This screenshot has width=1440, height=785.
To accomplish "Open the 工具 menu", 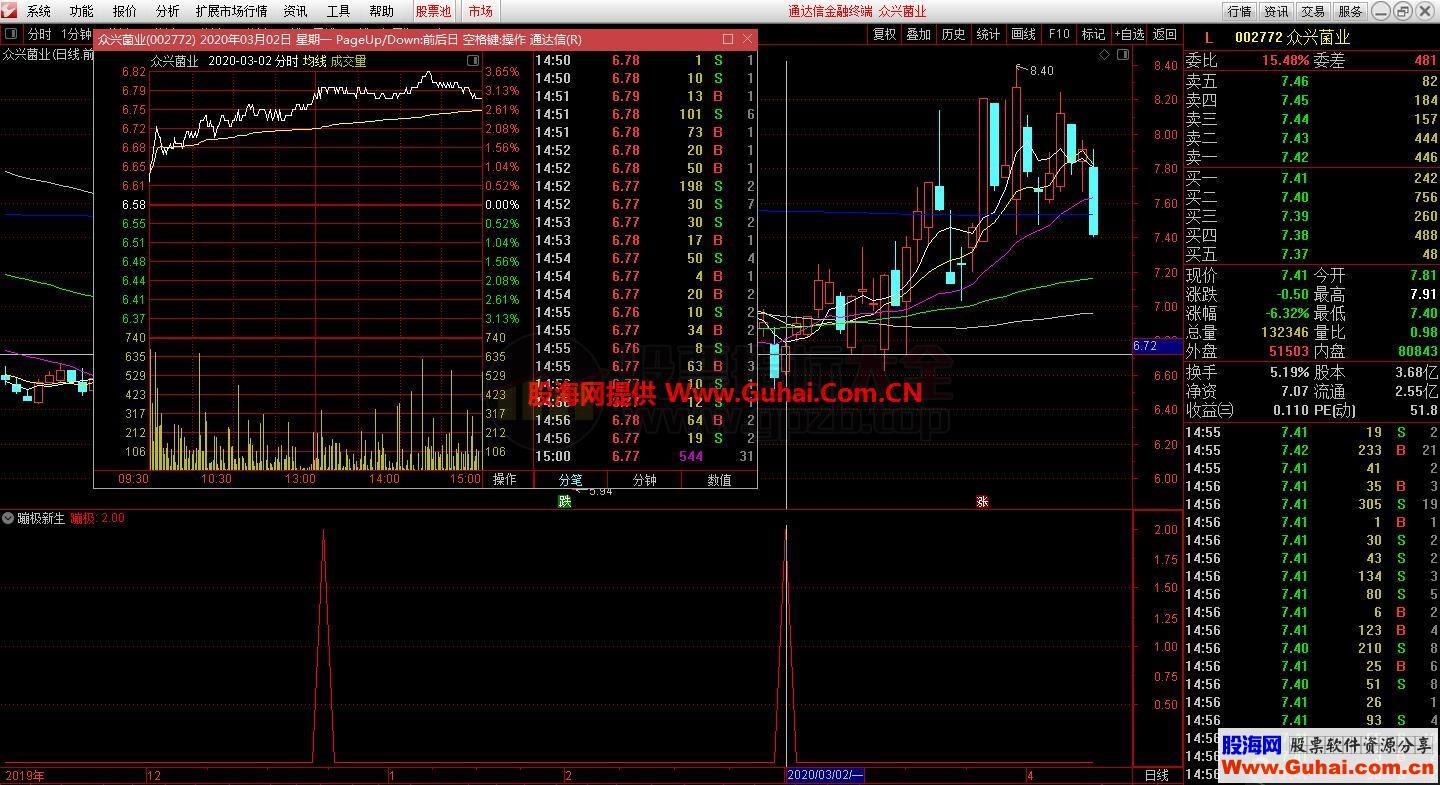I will pos(338,11).
